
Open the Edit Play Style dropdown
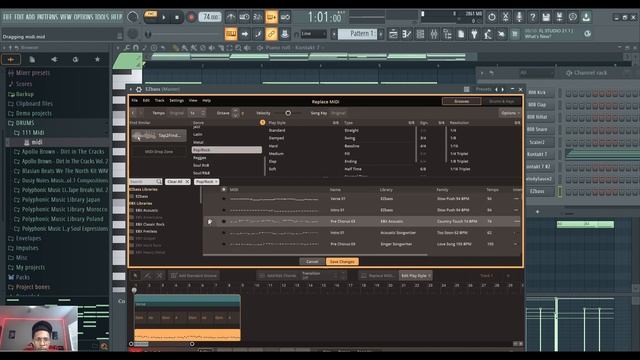point(416,276)
